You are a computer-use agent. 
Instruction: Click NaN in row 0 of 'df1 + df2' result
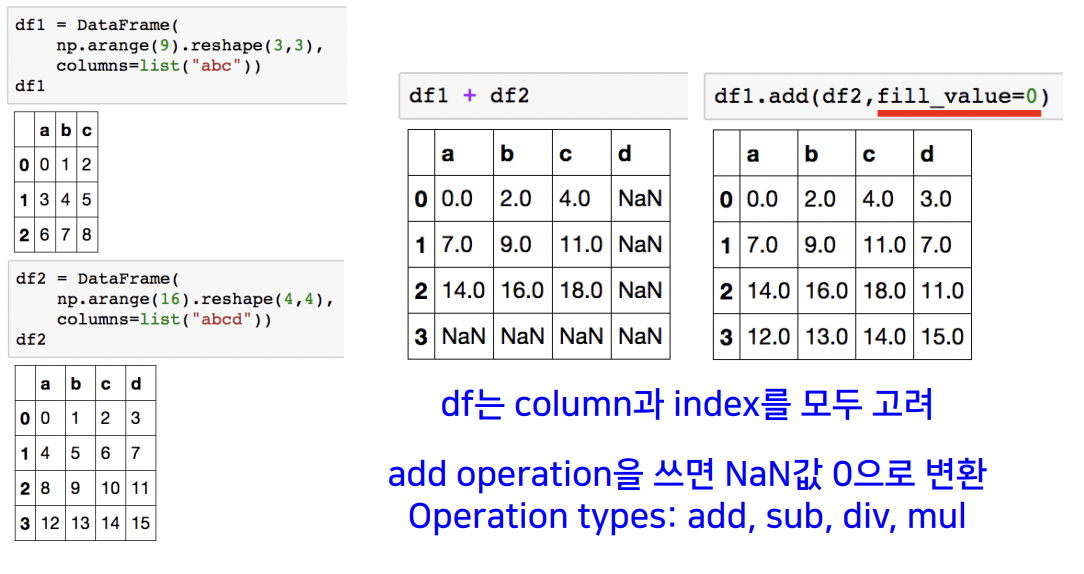coord(640,199)
